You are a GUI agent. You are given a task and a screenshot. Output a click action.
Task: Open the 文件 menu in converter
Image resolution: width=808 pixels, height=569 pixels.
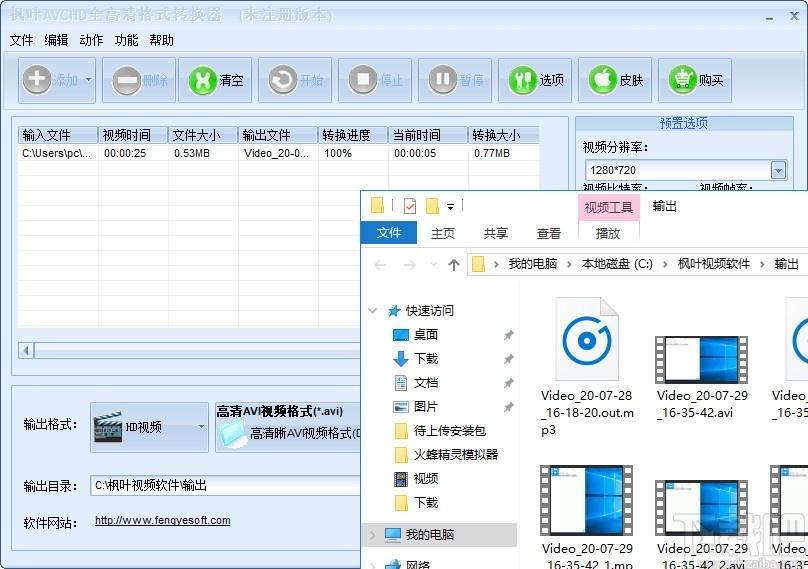point(21,40)
